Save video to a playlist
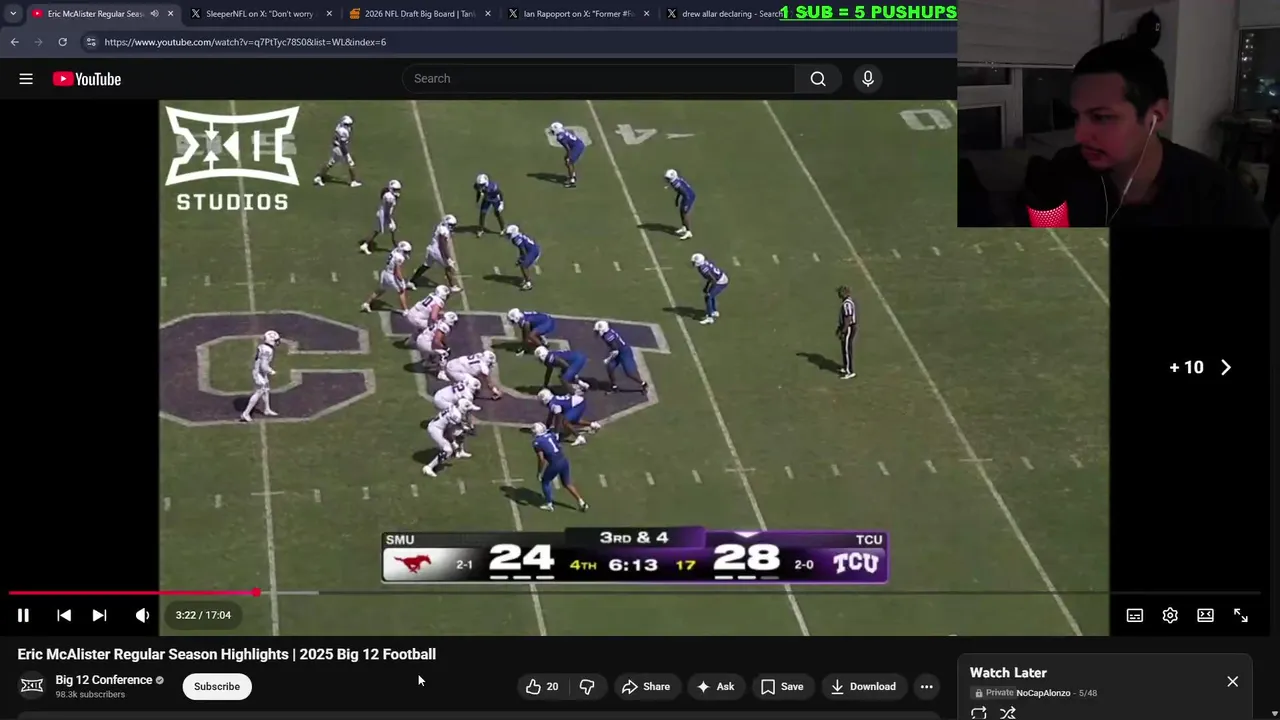Viewport: 1280px width, 720px height. (x=782, y=686)
